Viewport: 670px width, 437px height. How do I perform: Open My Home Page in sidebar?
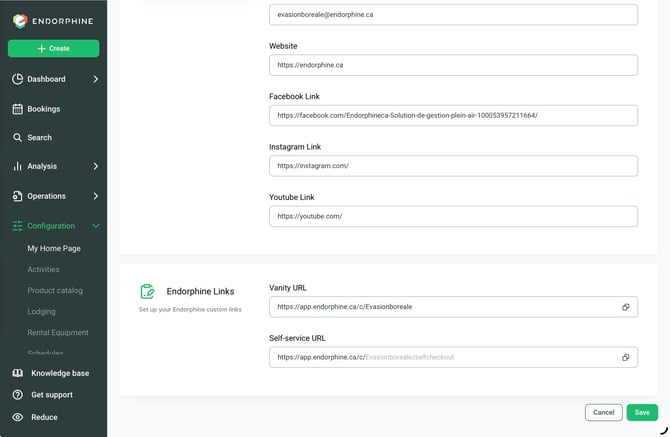tap(54, 248)
